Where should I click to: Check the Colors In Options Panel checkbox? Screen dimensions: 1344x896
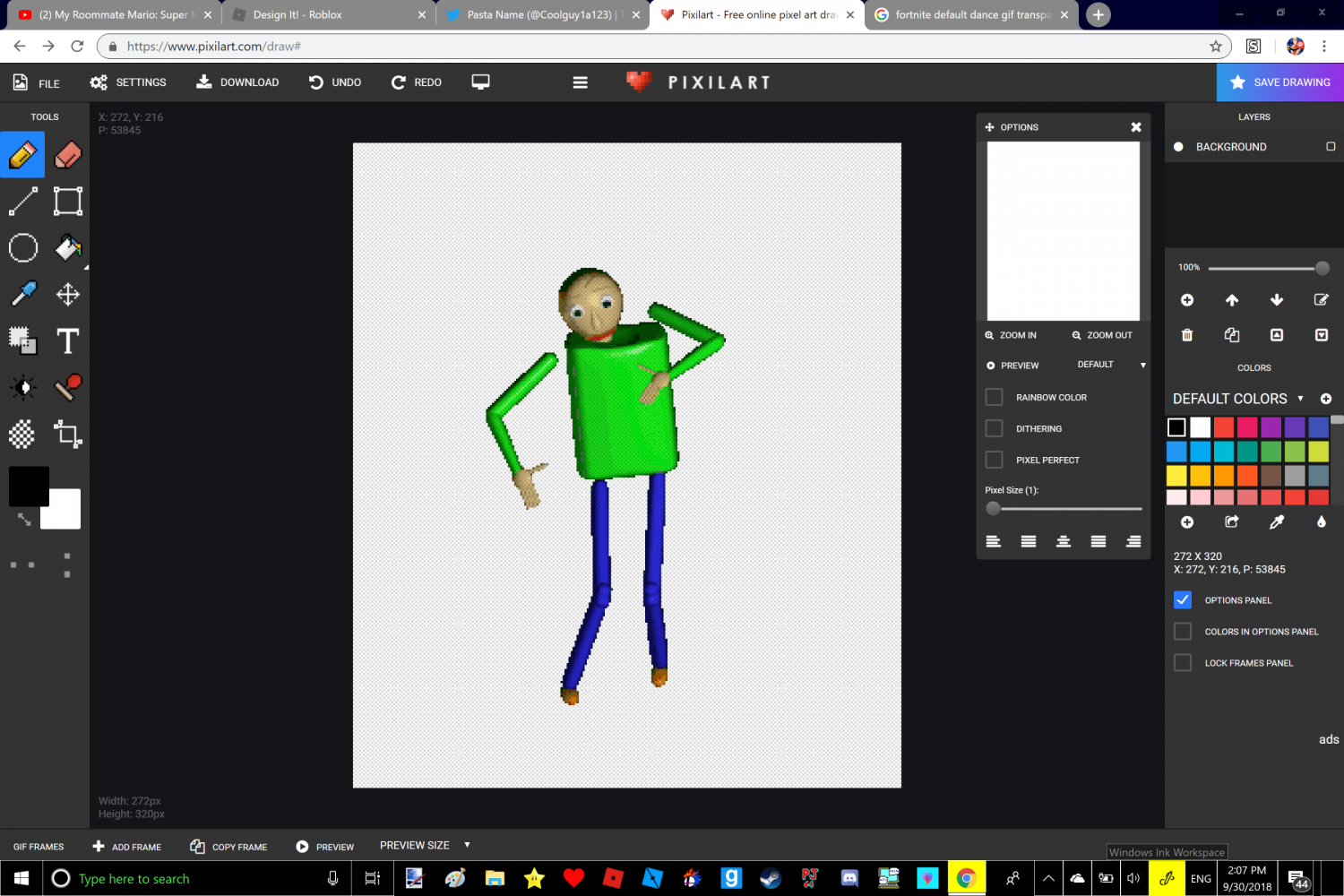[x=1183, y=632]
